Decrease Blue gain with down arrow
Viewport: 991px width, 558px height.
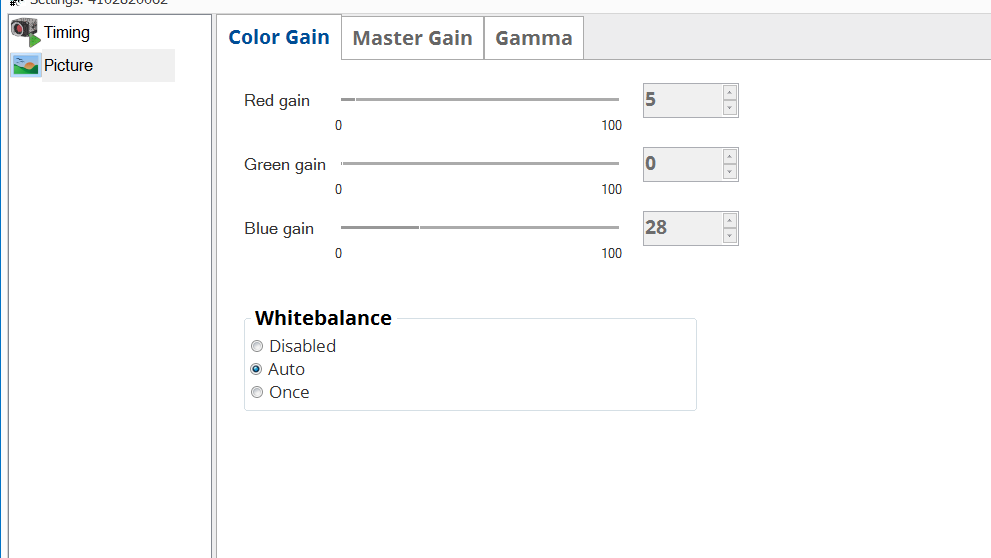pos(730,236)
